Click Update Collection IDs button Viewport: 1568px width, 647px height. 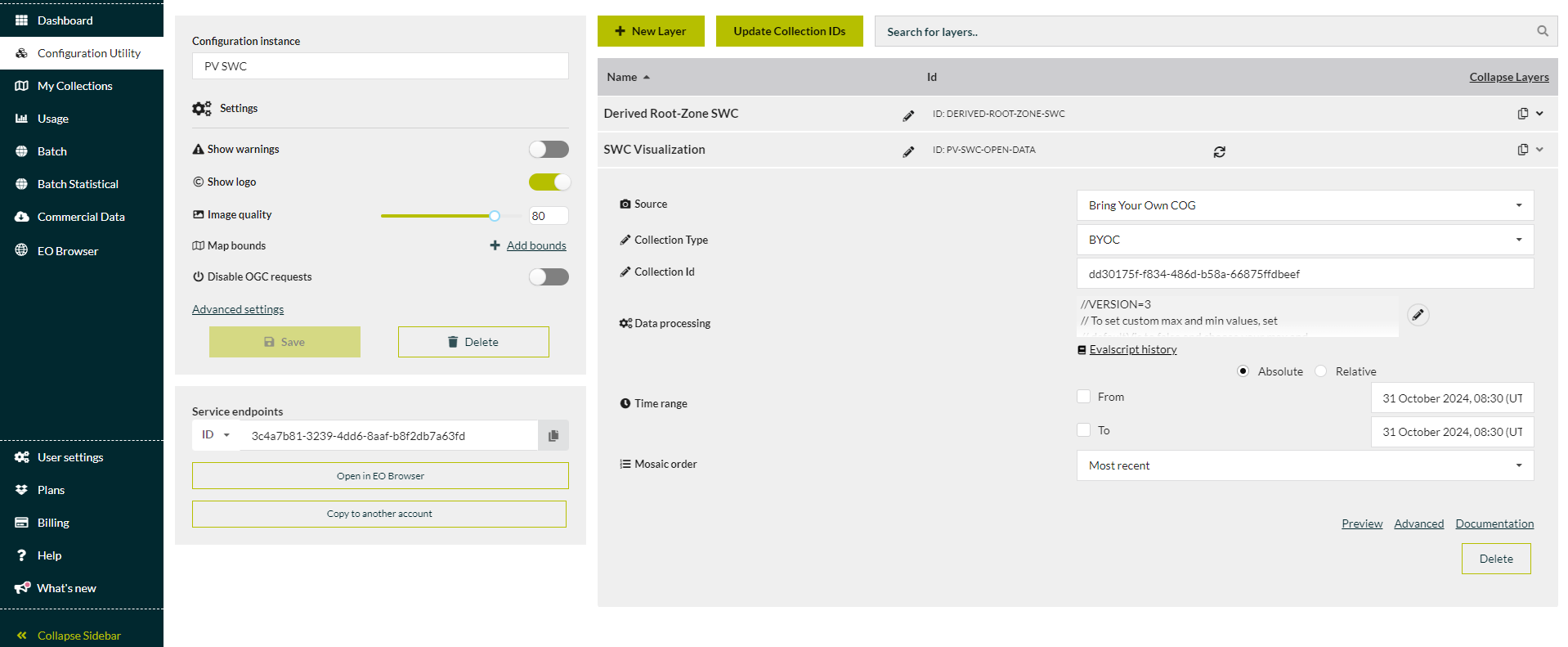point(790,31)
